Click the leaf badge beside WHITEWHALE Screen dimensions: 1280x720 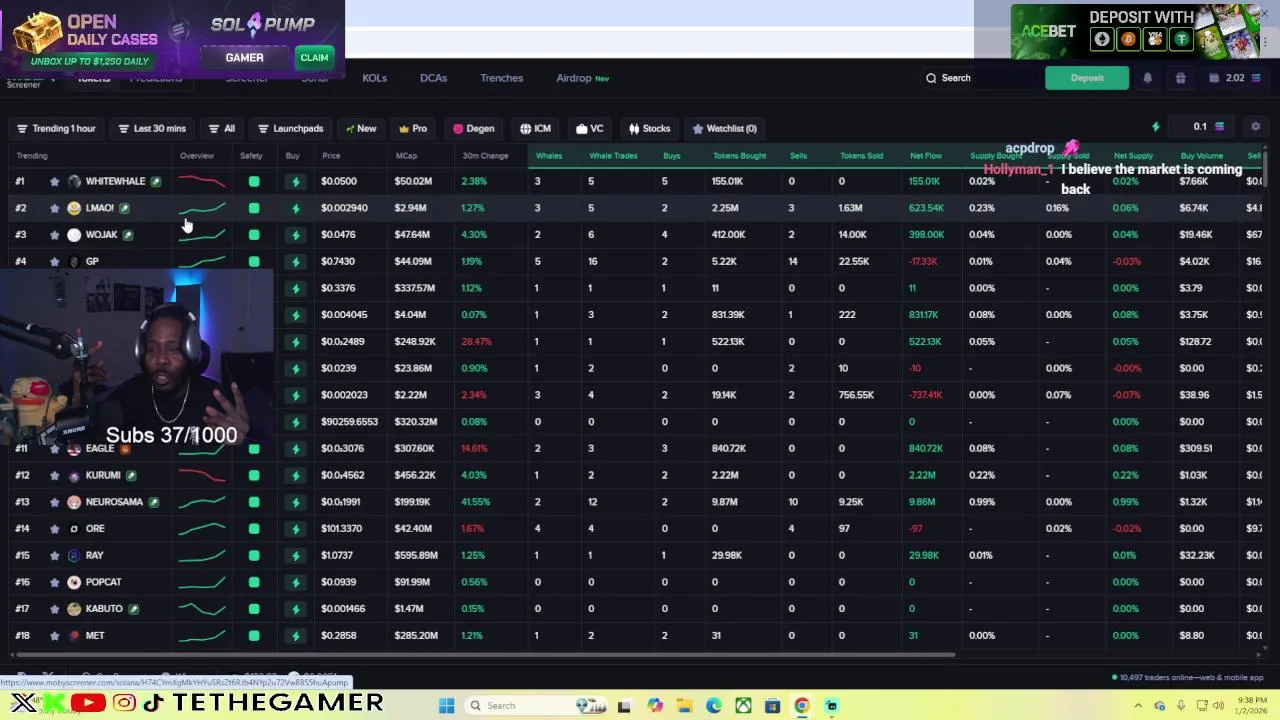coord(156,181)
